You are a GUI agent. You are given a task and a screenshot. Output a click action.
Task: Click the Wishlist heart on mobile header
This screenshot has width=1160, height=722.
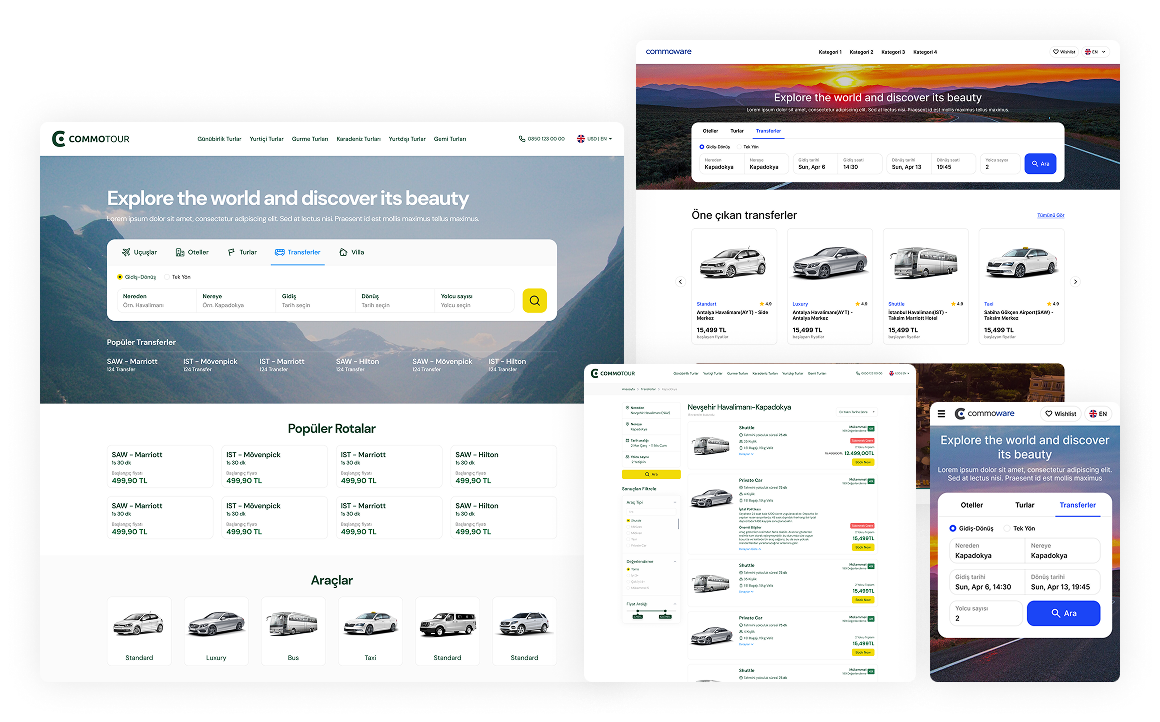point(1060,414)
